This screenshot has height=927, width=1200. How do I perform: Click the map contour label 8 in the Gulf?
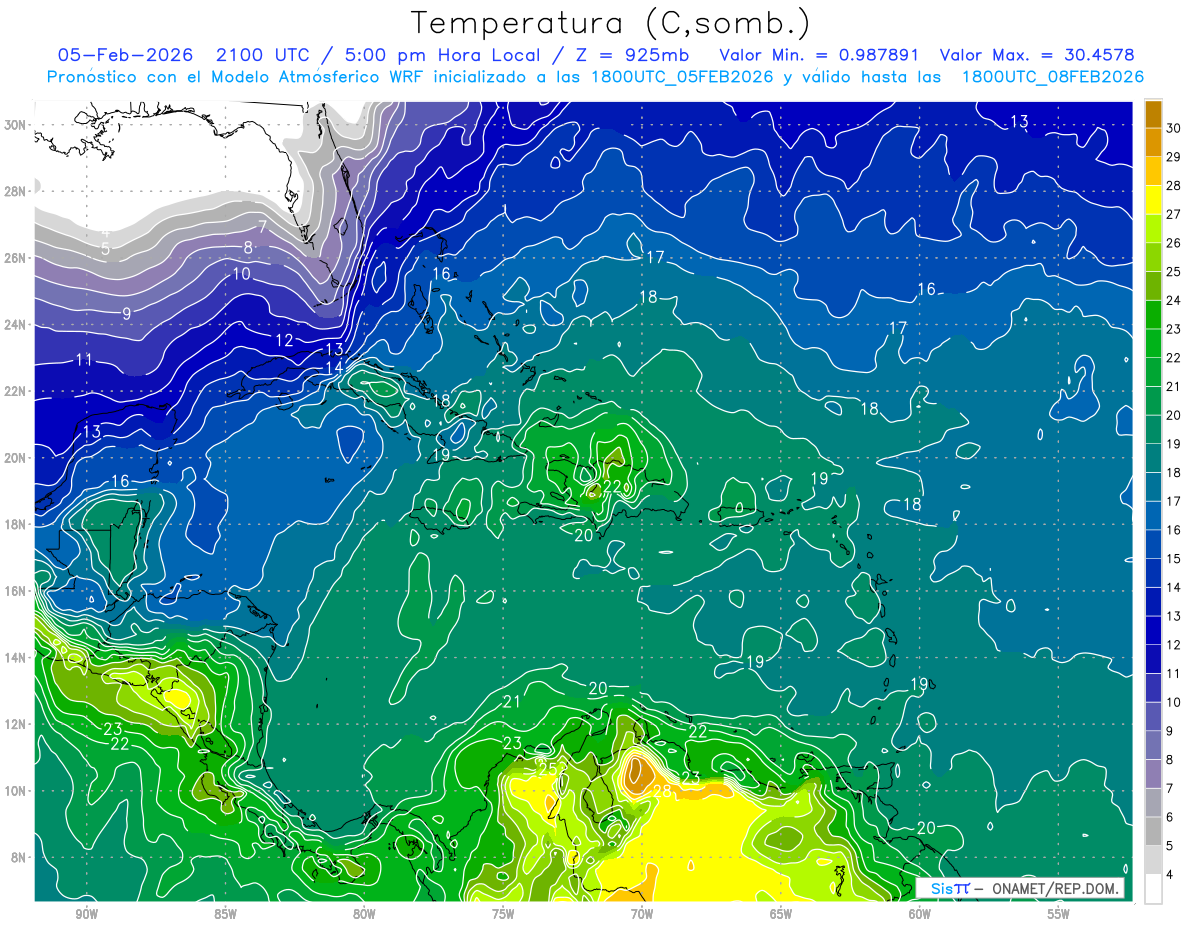tap(248, 248)
